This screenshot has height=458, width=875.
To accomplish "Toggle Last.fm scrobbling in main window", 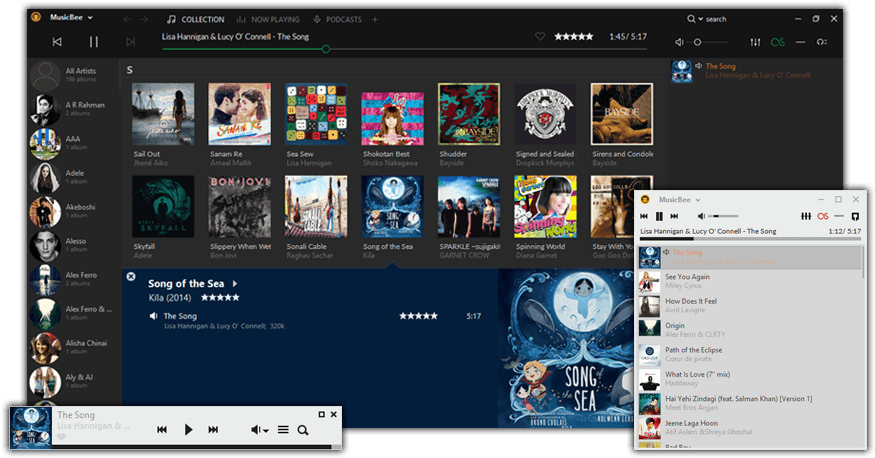I will 777,42.
